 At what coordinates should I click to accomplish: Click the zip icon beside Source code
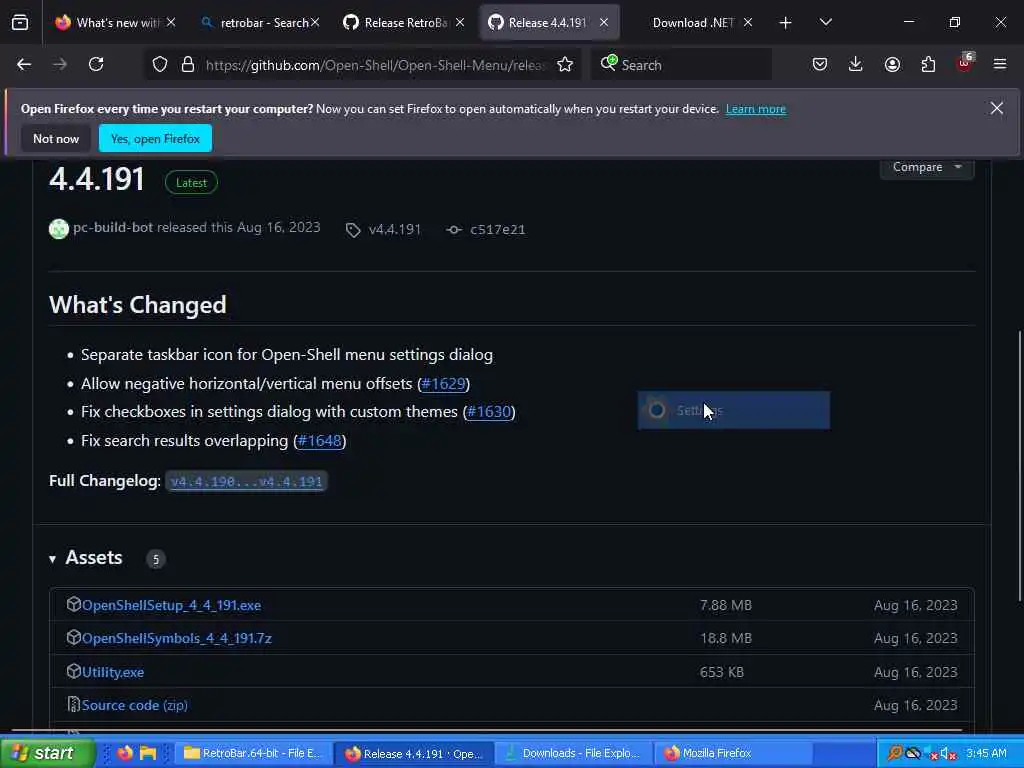[x=74, y=705]
